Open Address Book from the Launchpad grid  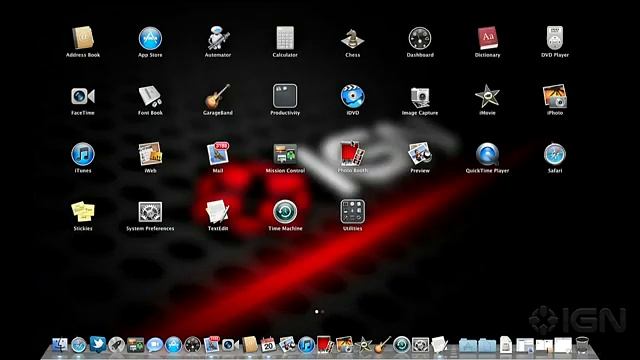coord(83,38)
